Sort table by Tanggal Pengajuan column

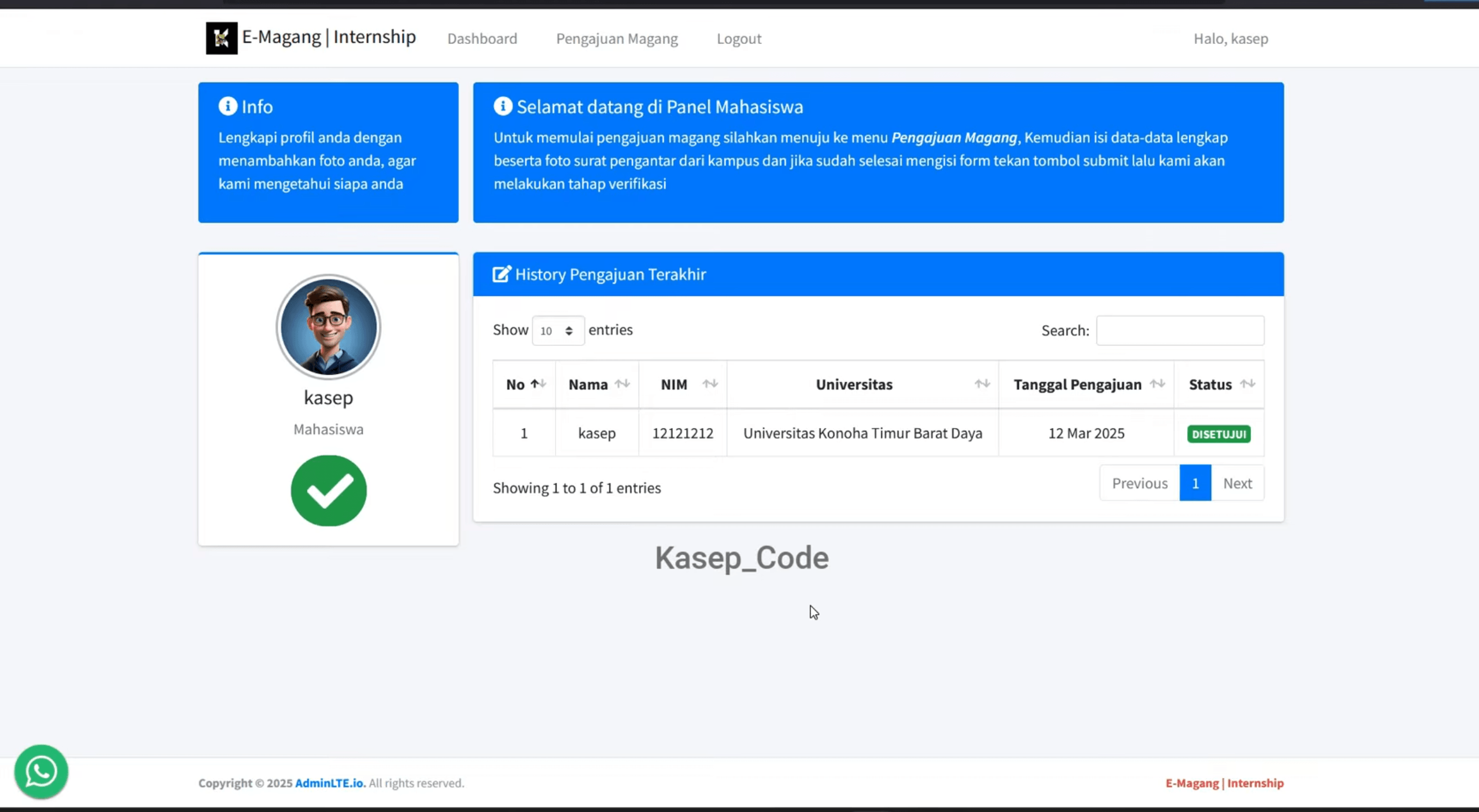[1086, 385]
